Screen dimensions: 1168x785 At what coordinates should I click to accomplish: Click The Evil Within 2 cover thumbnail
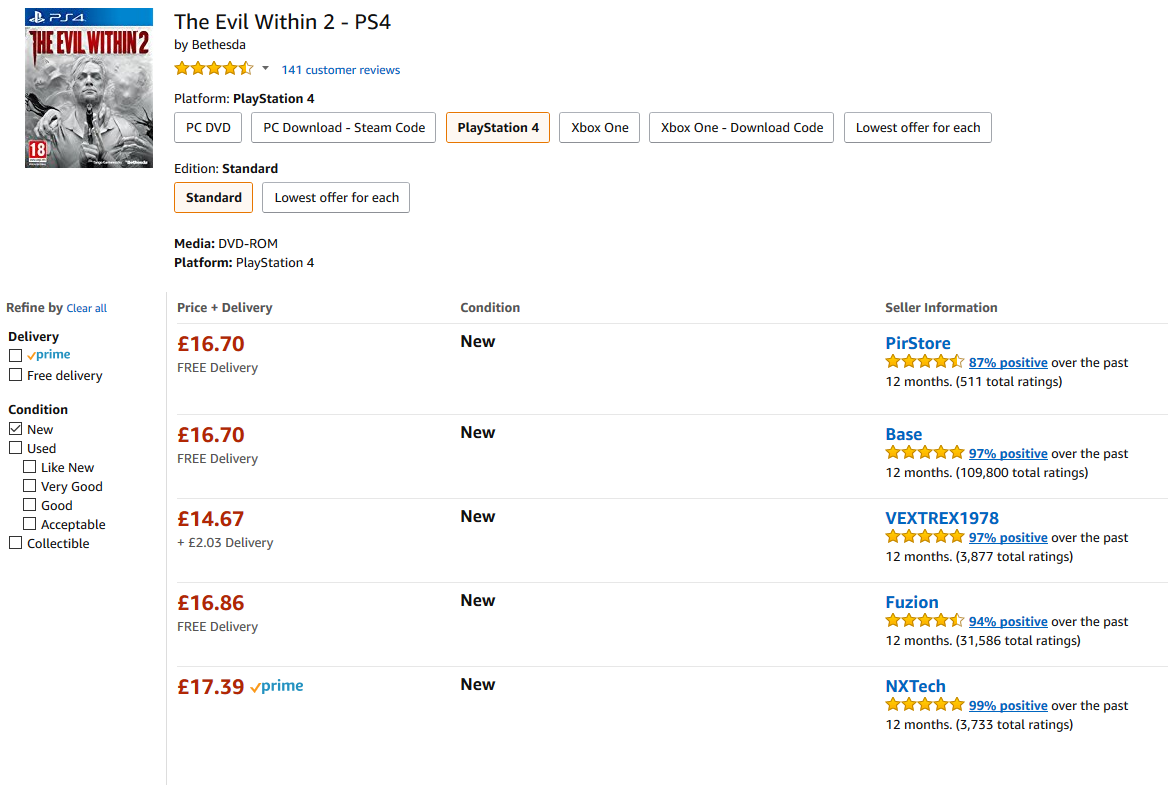pos(89,88)
